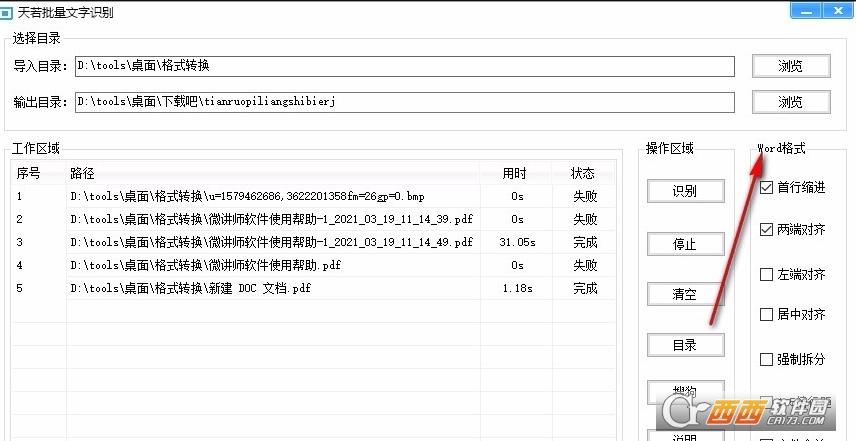856x441 pixels.
Task: Focus the 导入目录 path field
Action: pyautogui.click(x=405, y=66)
